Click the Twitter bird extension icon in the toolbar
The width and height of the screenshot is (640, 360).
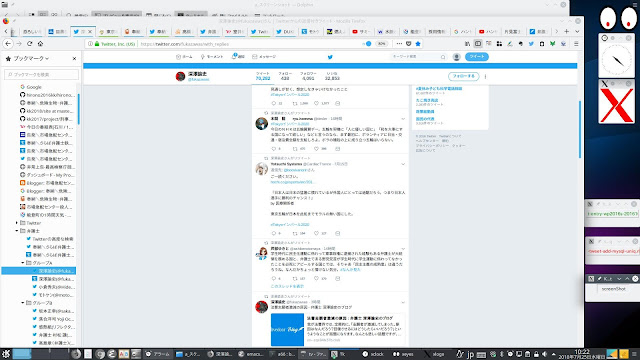pos(531,44)
